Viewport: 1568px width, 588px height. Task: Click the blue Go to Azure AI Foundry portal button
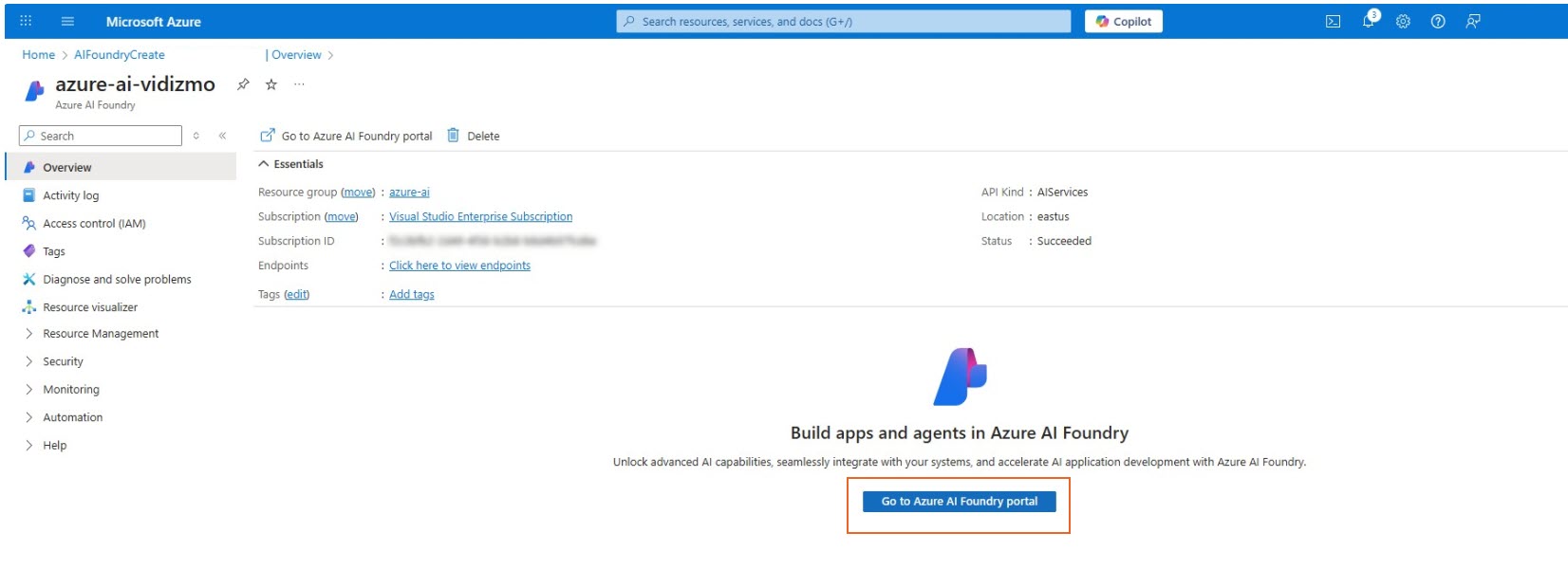959,502
